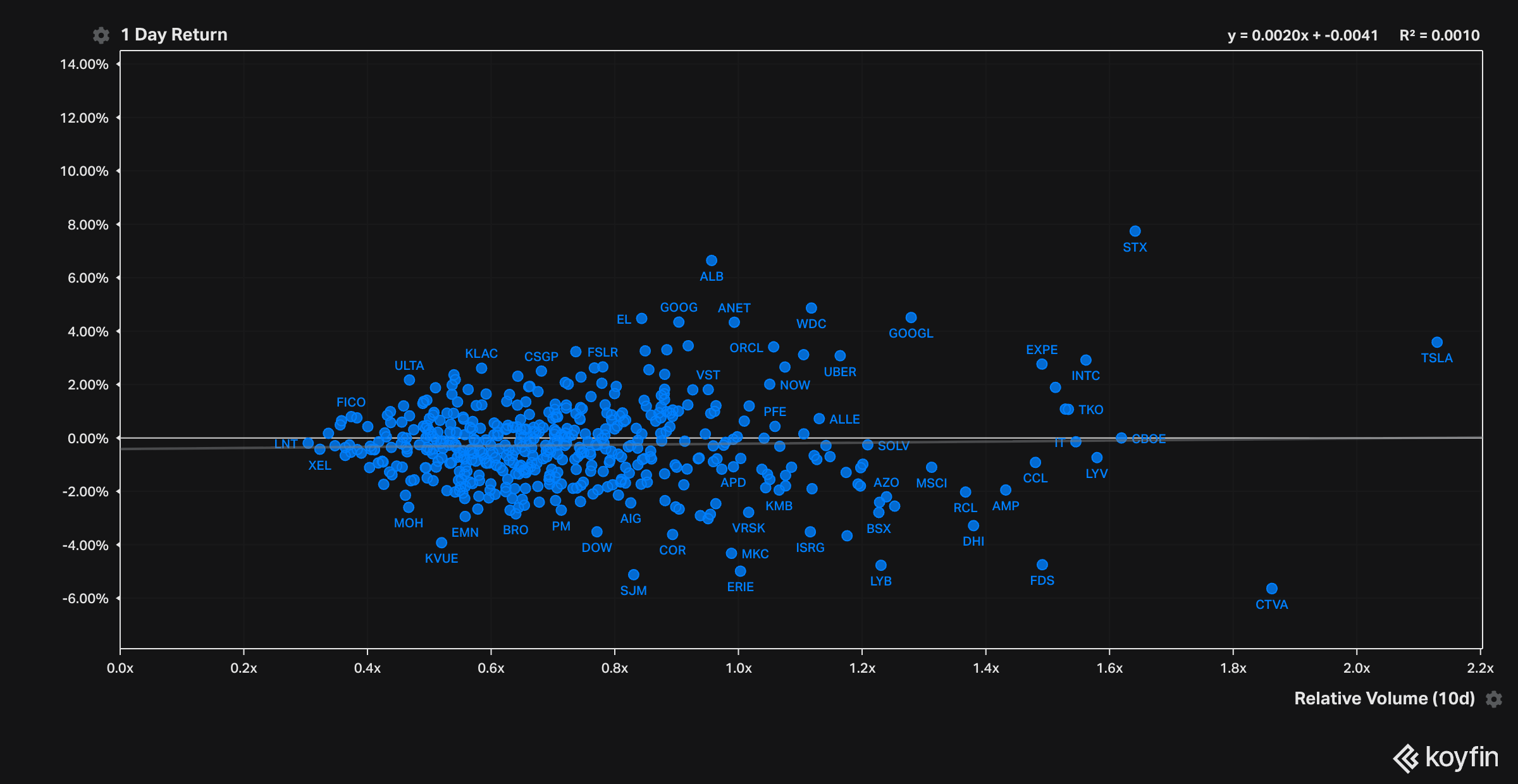Click the Relative Volume (10d) axis label
The height and width of the screenshot is (784, 1518).
pyautogui.click(x=1384, y=699)
